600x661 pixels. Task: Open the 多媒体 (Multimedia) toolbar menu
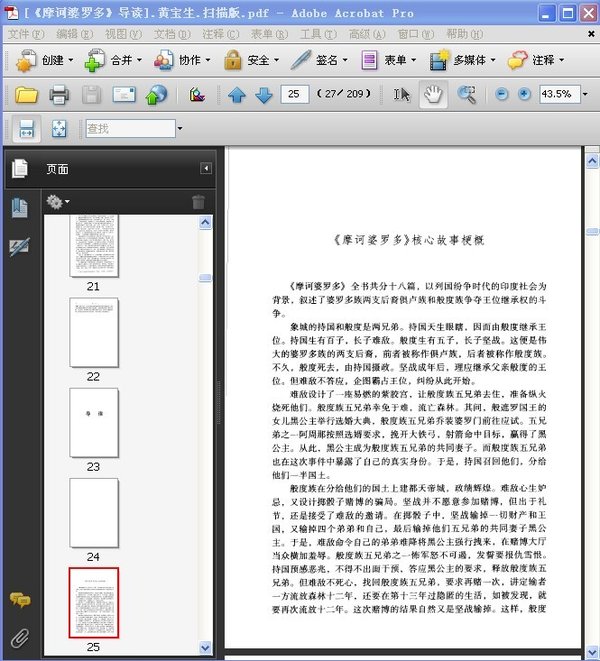[x=462, y=61]
